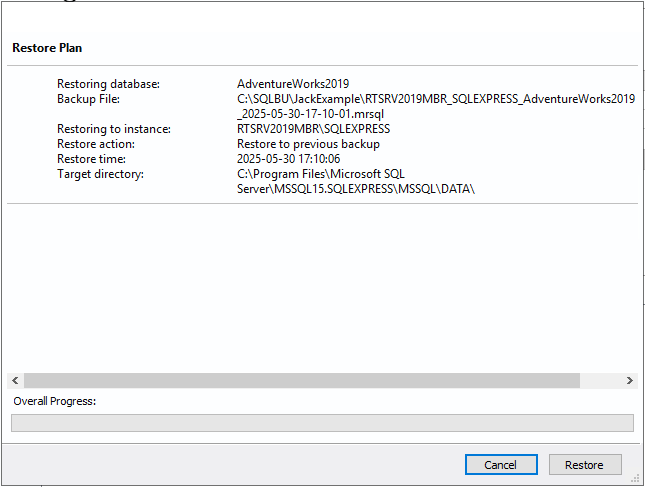Click the 'Target directory:' label
645x487 pixels.
point(100,174)
